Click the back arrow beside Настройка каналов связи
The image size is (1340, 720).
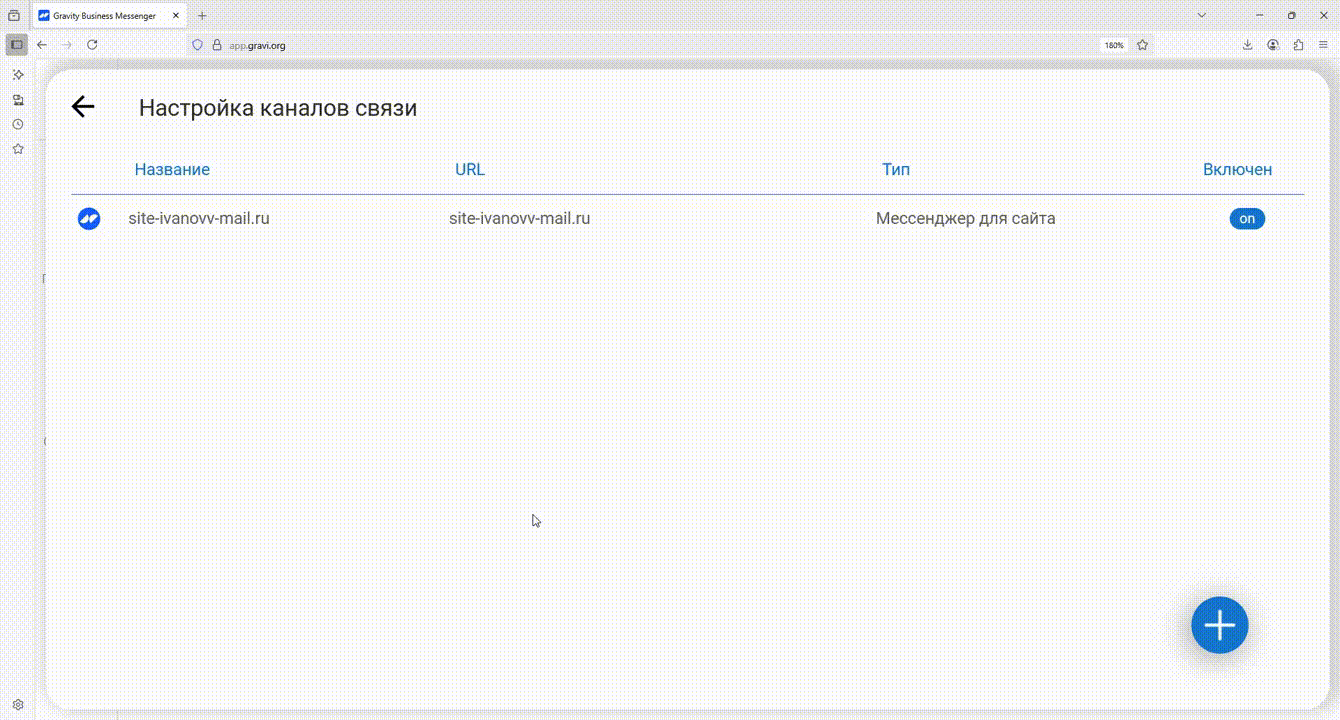coord(83,107)
